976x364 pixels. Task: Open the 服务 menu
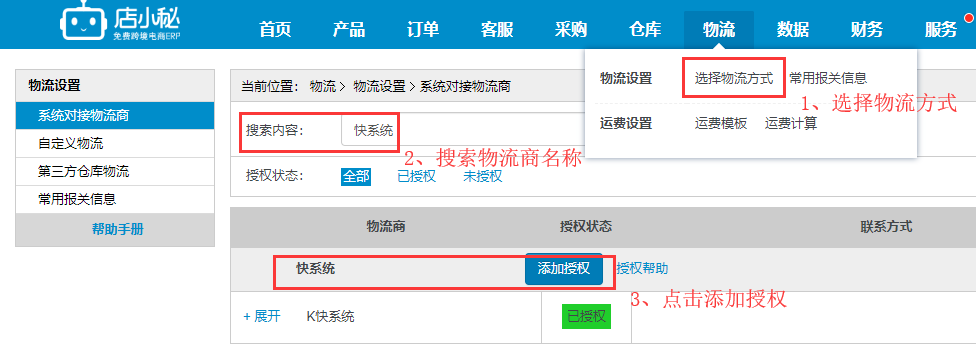pos(941,29)
